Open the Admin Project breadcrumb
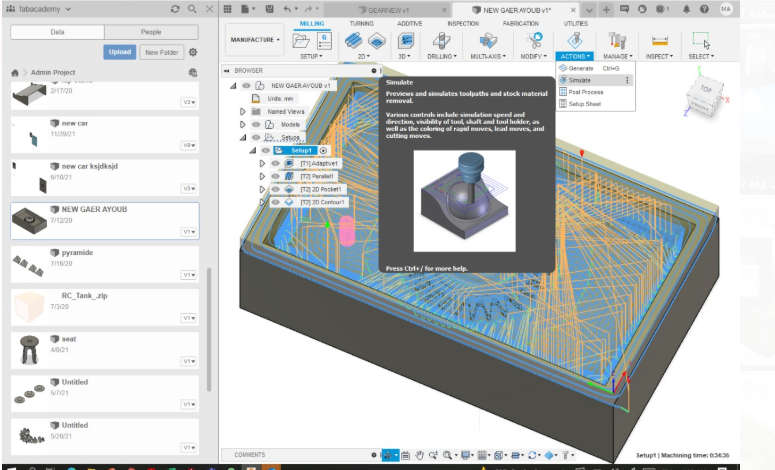Screen dimensions: 775x470 pyautogui.click(x=53, y=73)
